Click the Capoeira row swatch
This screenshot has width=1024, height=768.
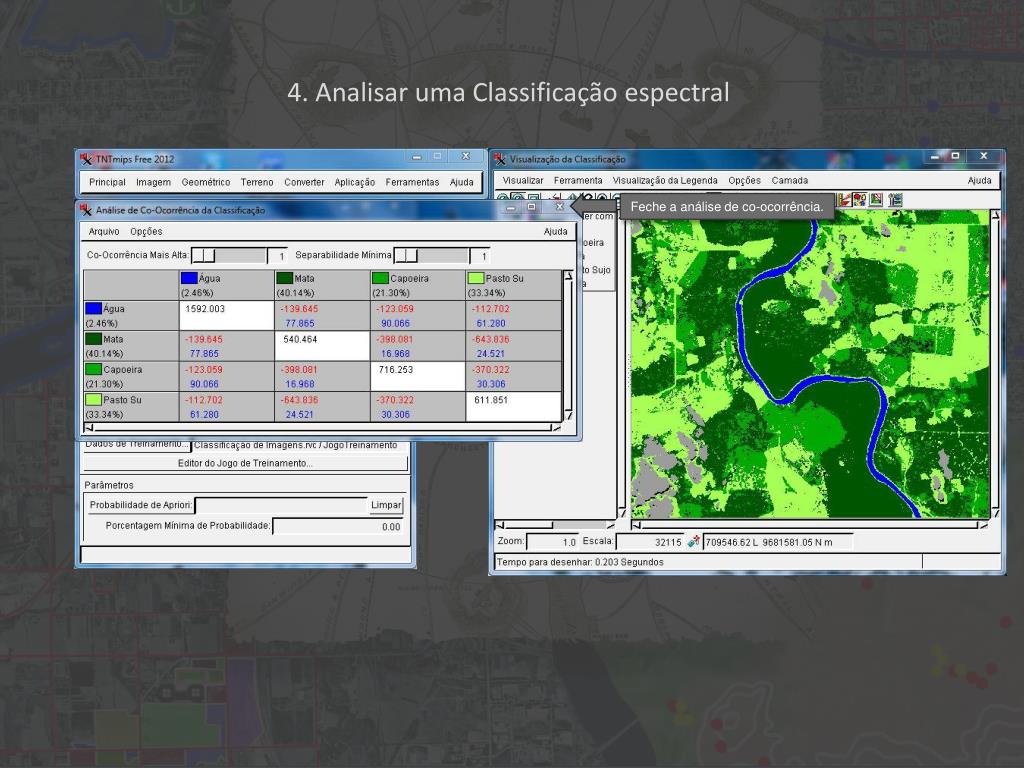coord(93,369)
